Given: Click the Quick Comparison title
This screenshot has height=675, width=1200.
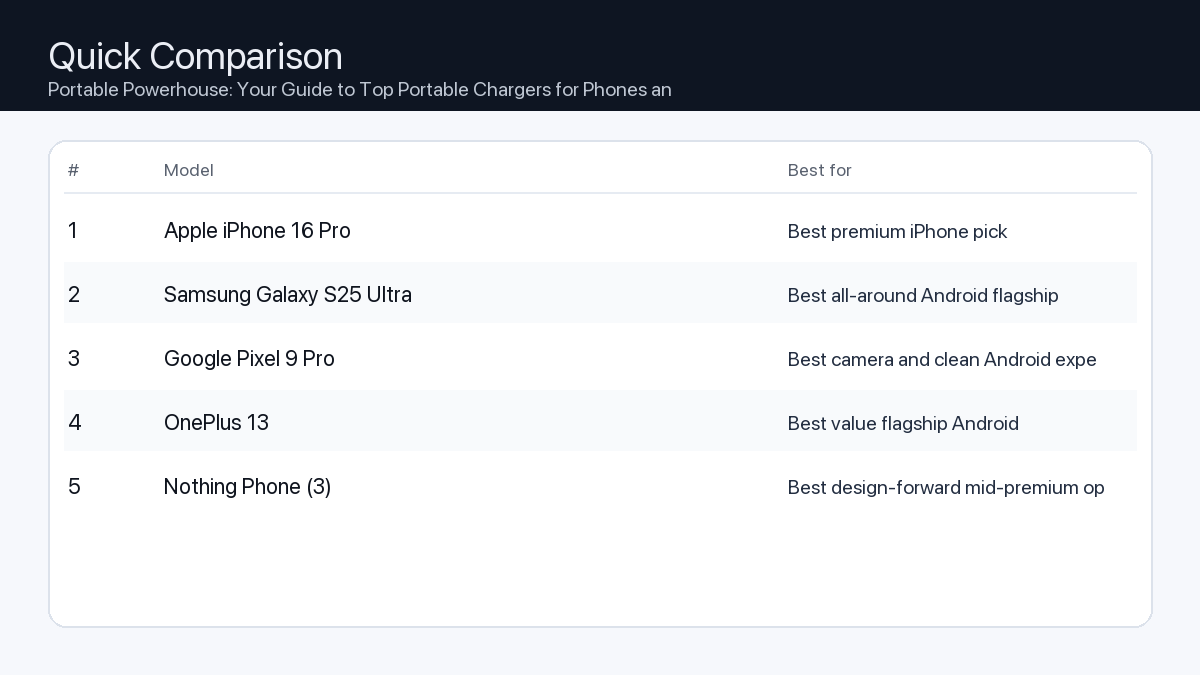Looking at the screenshot, I should [x=195, y=56].
